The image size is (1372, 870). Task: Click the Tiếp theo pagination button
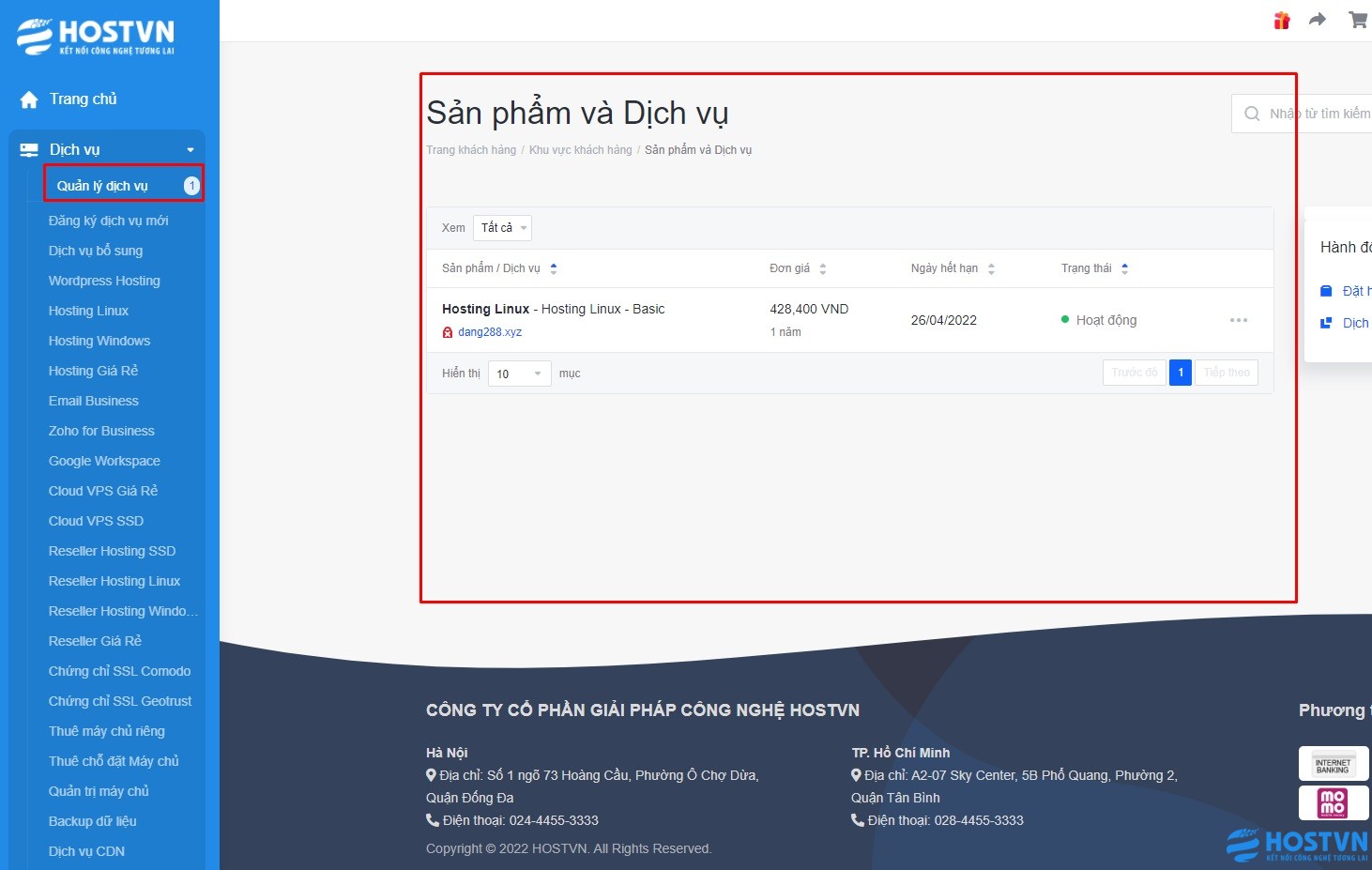1227,373
